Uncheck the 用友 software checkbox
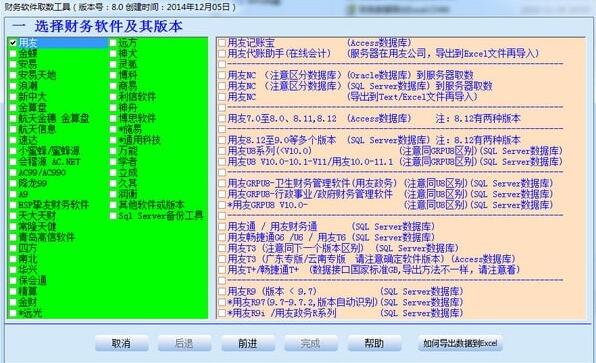This screenshot has height=363, width=596. [13, 43]
